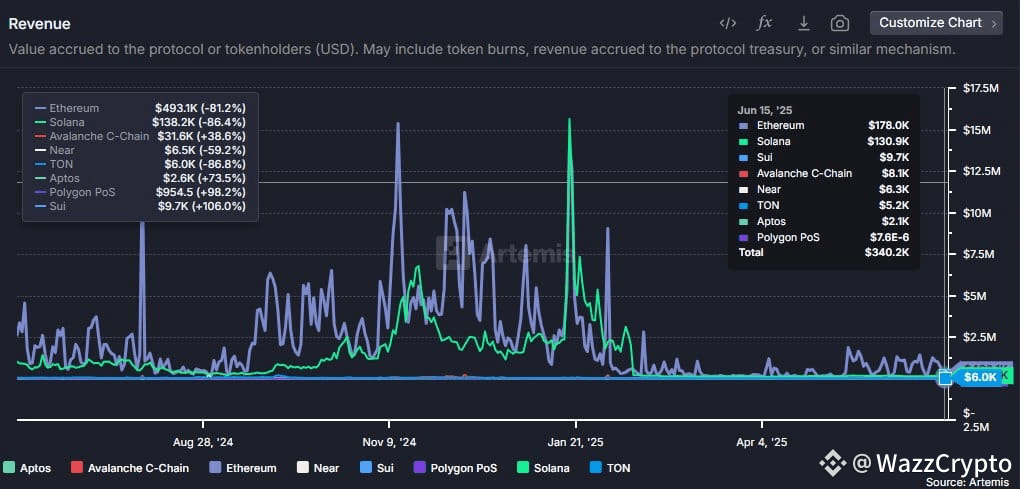Click the $17.5M y-axis label
This screenshot has width=1020, height=489.
pyautogui.click(x=980, y=88)
